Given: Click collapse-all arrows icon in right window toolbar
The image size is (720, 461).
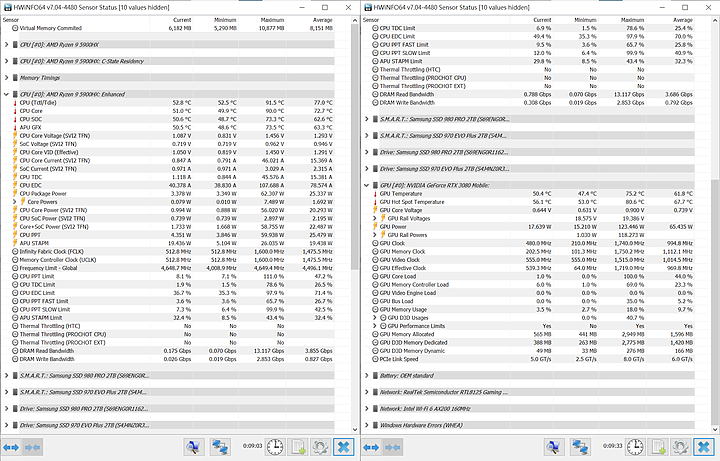Looking at the screenshot, I should coord(392,447).
